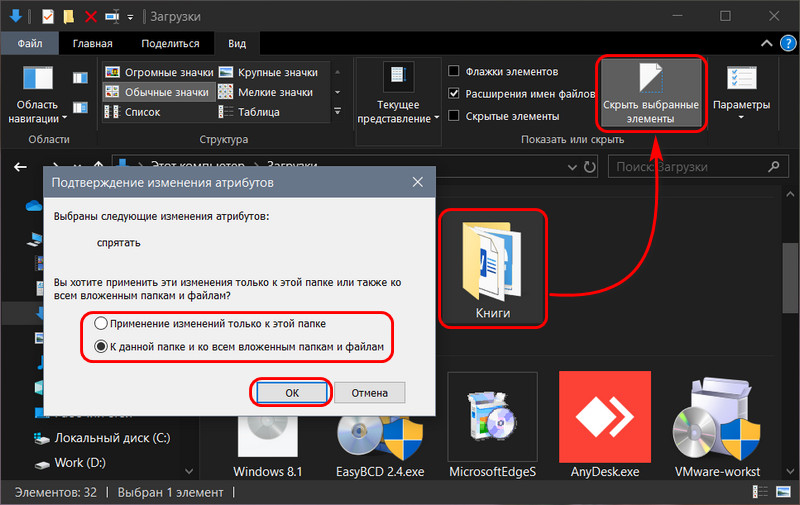This screenshot has height=505, width=800.
Task: Switch to the Главная ribbon tab
Action: [x=92, y=43]
